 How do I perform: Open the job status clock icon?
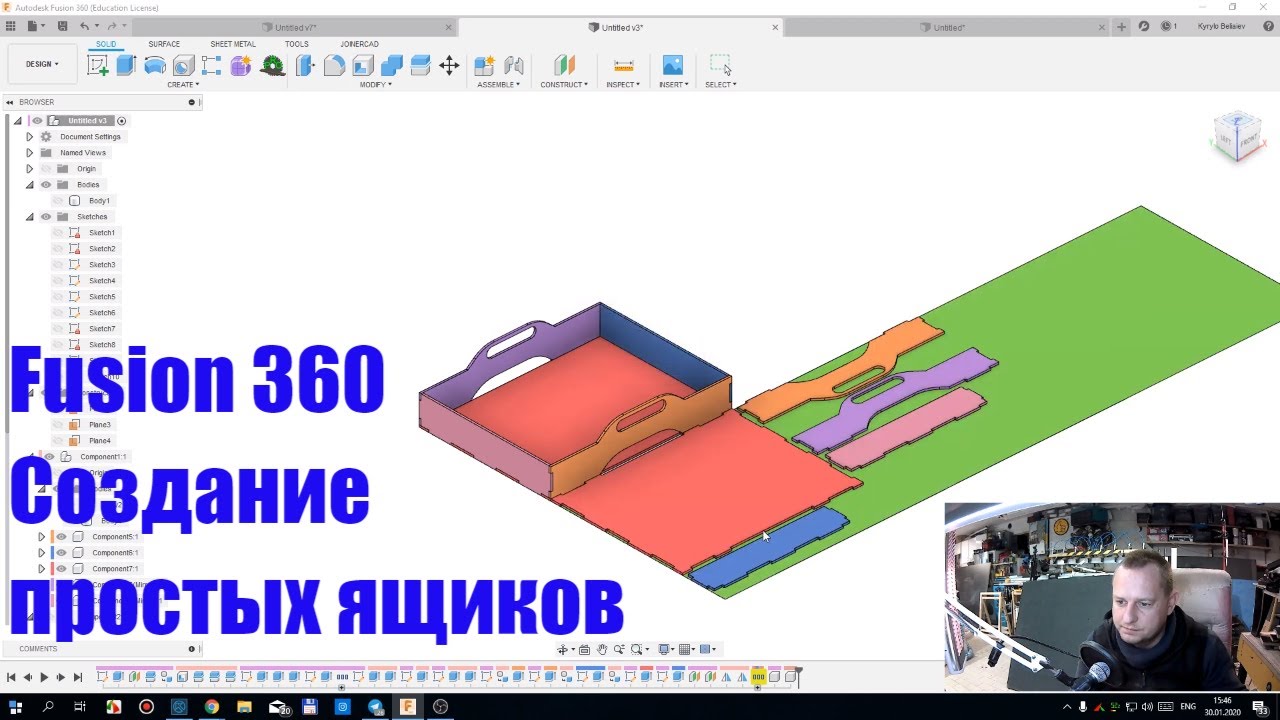(1166, 27)
